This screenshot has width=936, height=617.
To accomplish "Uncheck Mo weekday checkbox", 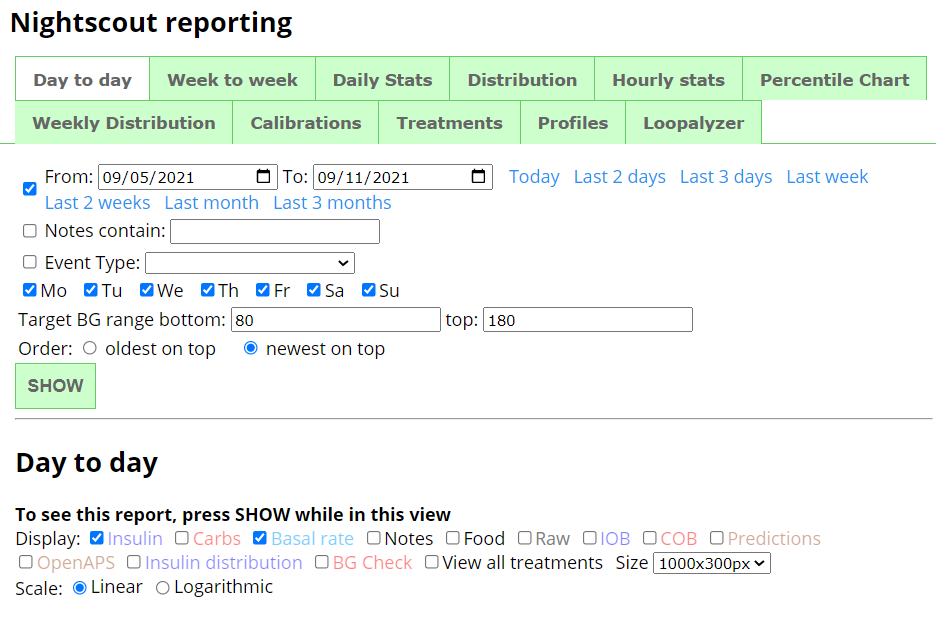I will point(30,290).
